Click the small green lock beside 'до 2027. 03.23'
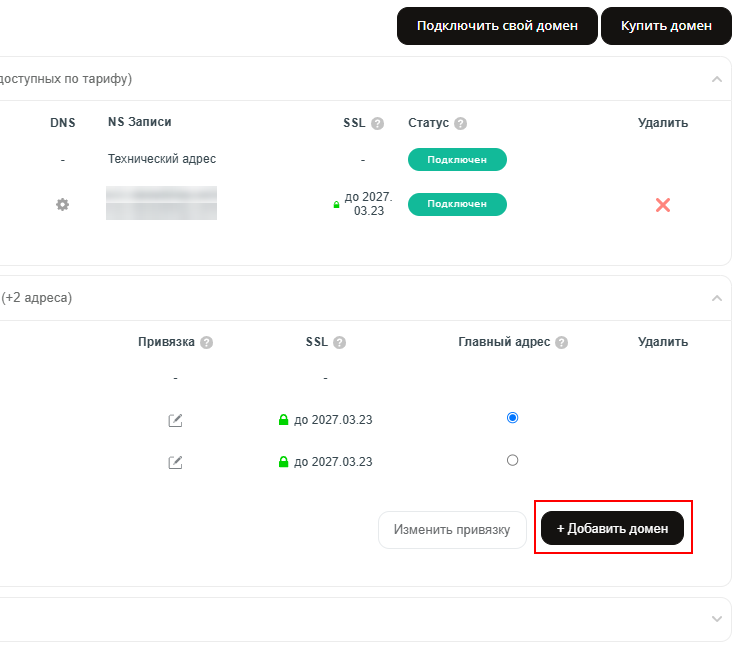Image resolution: width=740 pixels, height=646 pixels. pyautogui.click(x=336, y=205)
